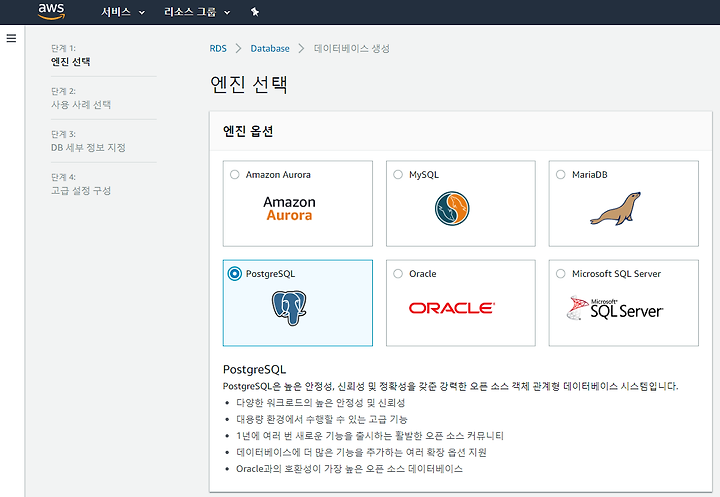Viewport: 720px width, 497px height.
Task: Select the Microsoft SQL Server radio button
Action: pyautogui.click(x=561, y=274)
